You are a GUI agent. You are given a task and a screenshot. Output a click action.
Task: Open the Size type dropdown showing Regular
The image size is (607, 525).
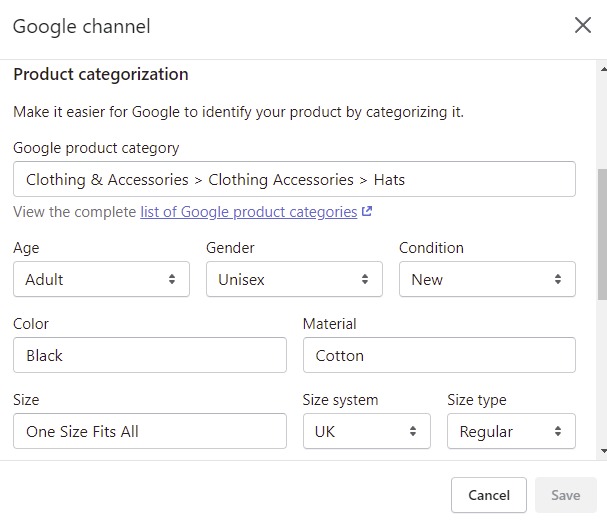[511, 431]
